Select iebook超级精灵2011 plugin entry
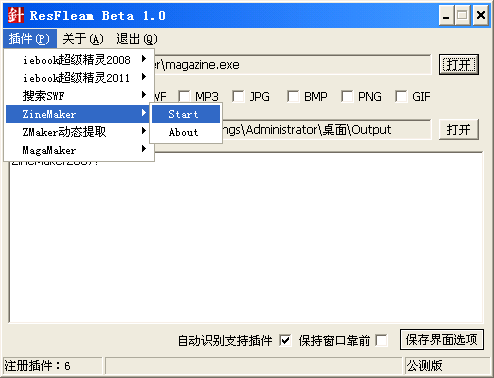494x378 pixels. click(x=80, y=78)
